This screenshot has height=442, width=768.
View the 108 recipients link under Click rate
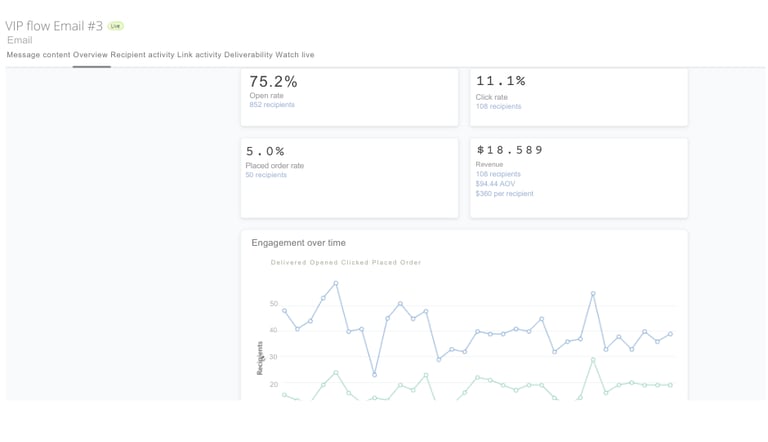click(498, 106)
